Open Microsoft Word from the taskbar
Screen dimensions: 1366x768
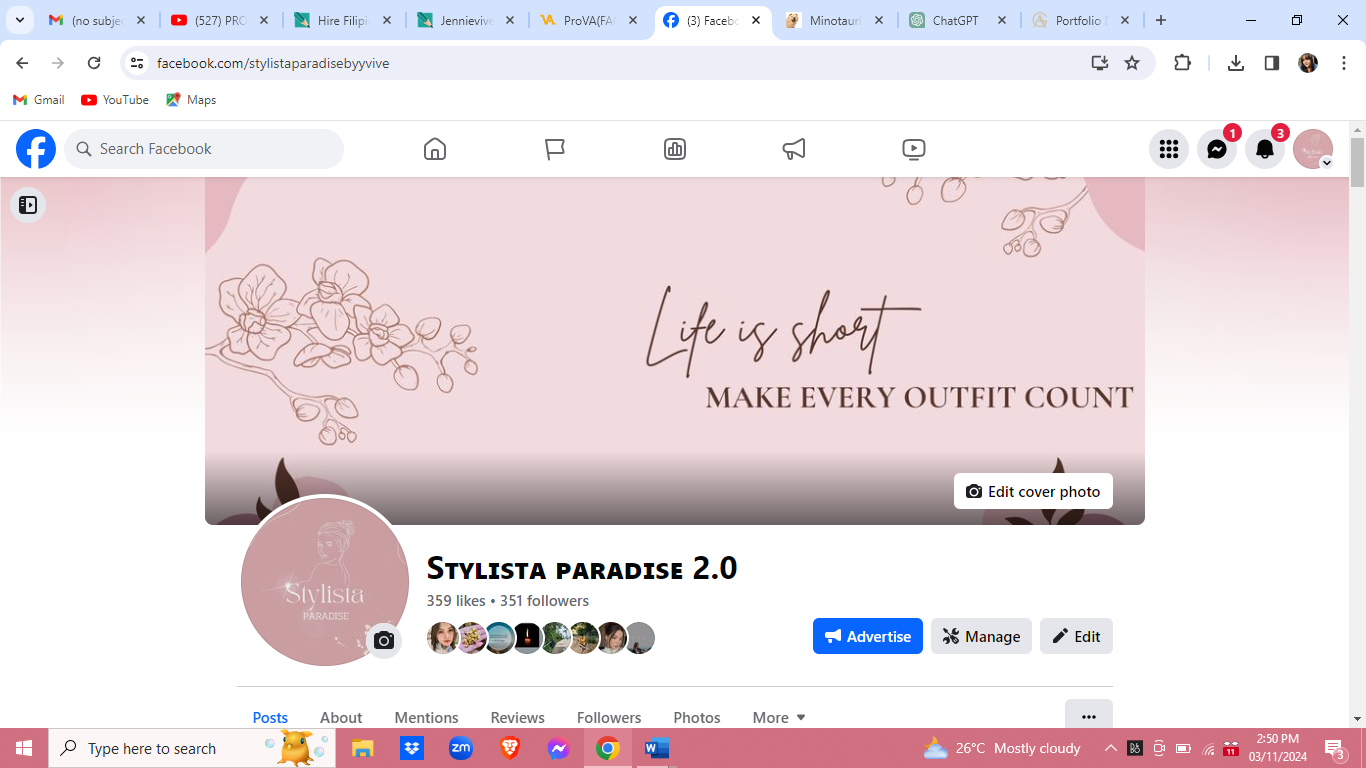coord(656,748)
